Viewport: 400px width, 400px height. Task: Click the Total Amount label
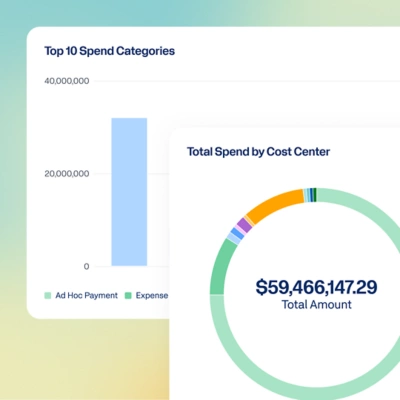click(316, 304)
